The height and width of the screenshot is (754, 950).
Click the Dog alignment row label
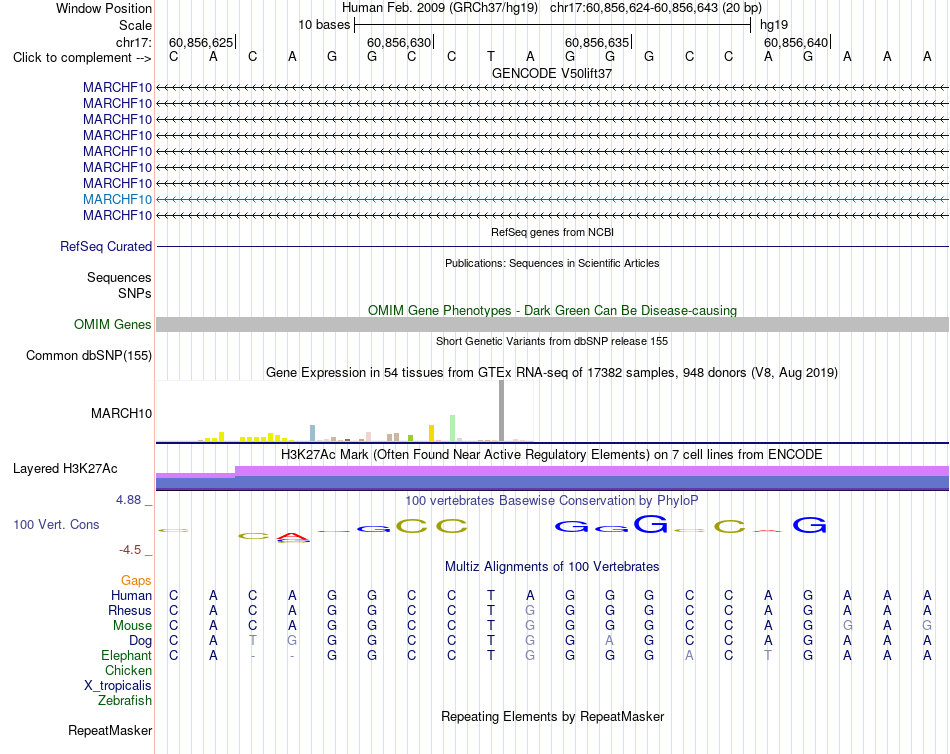tap(140, 641)
